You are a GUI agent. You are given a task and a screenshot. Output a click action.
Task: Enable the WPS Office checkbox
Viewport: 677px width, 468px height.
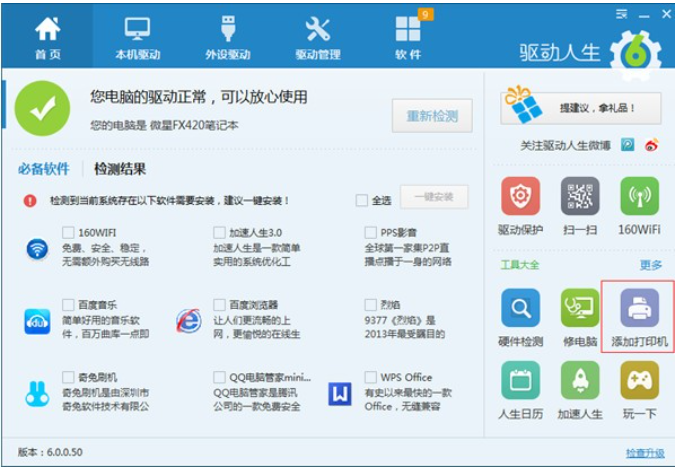click(x=371, y=377)
